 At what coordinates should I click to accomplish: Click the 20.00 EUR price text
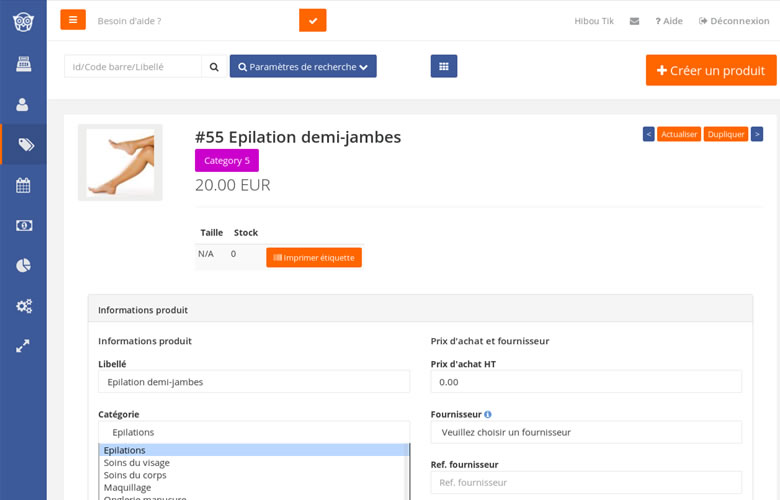tap(232, 185)
